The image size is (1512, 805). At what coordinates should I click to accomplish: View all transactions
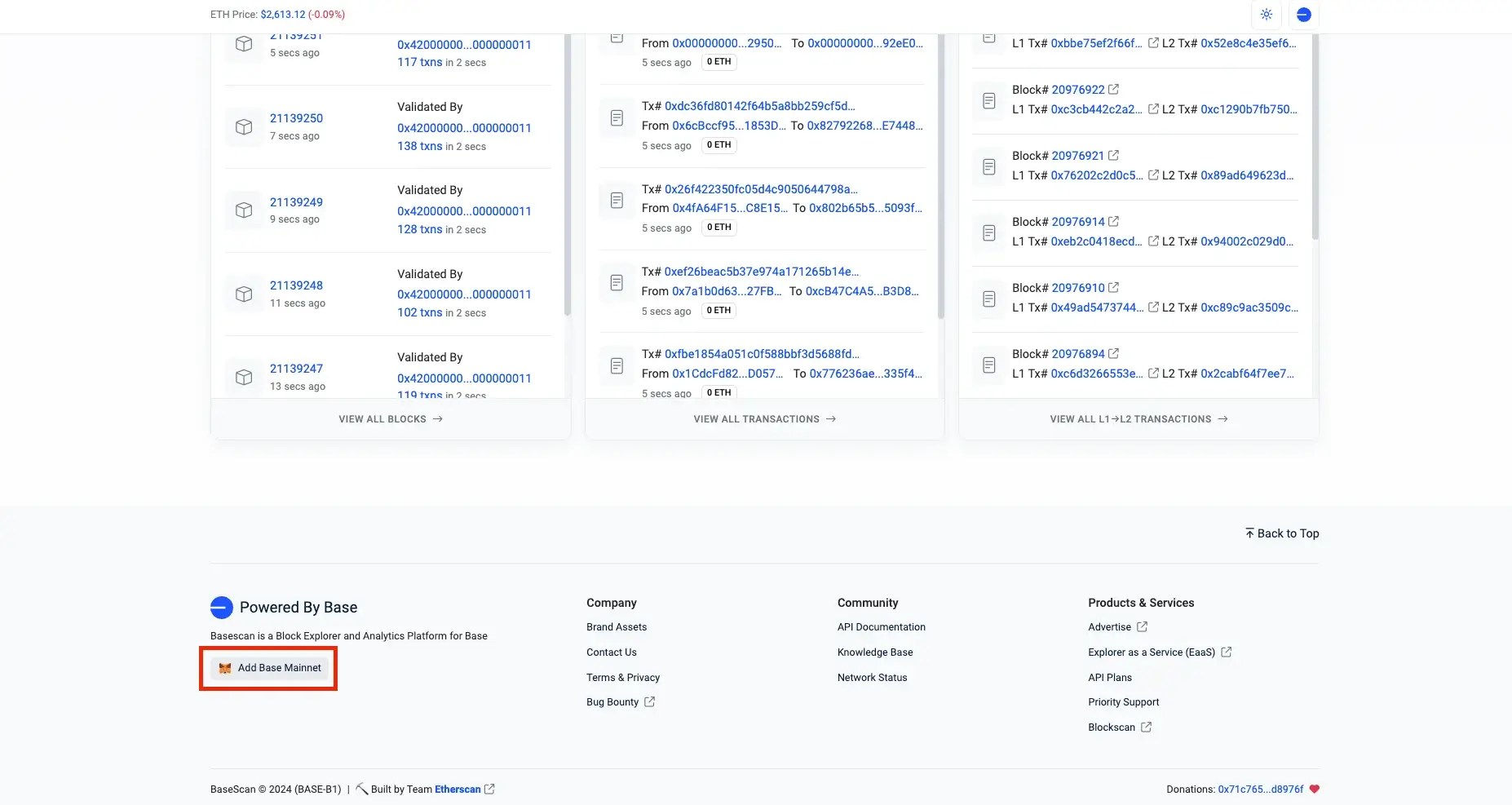pyautogui.click(x=765, y=419)
